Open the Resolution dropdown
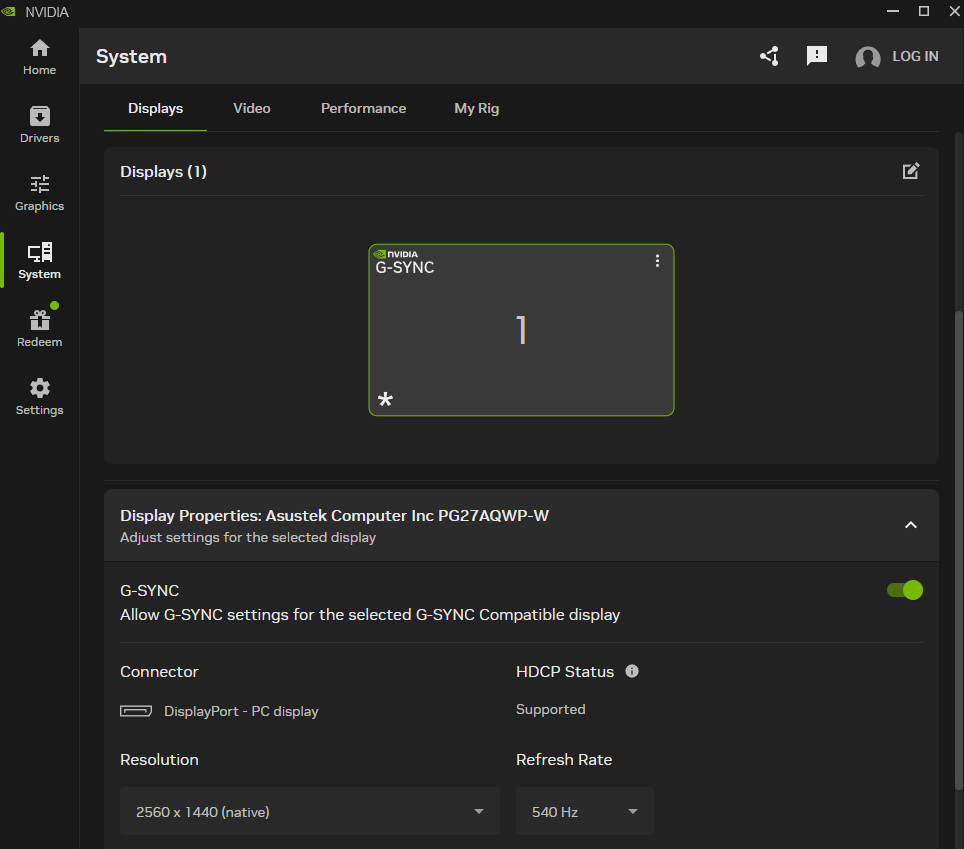The width and height of the screenshot is (964, 849). click(x=310, y=811)
